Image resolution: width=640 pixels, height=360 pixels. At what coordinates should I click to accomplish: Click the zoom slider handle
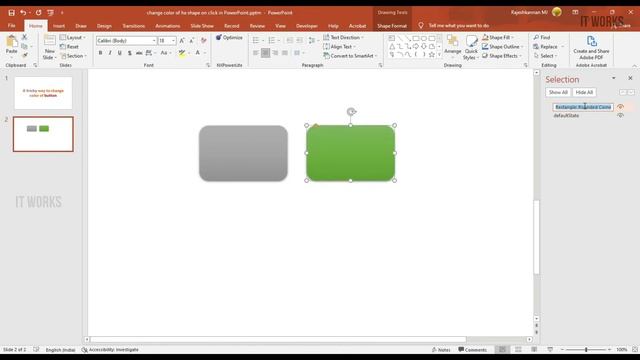pyautogui.click(x=586, y=350)
